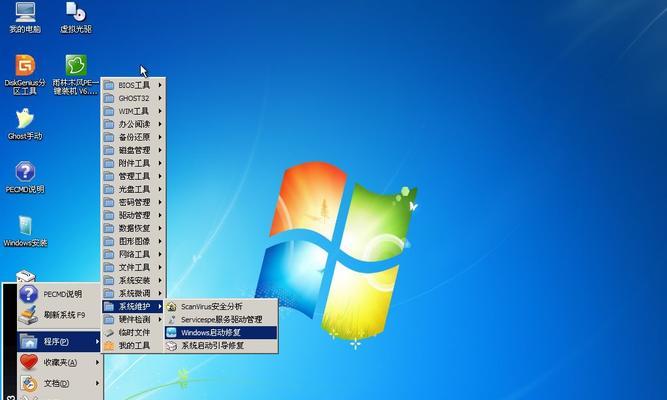667x400 pixels.
Task: Open the 我的电脑 desktop icon
Action: (x=25, y=17)
